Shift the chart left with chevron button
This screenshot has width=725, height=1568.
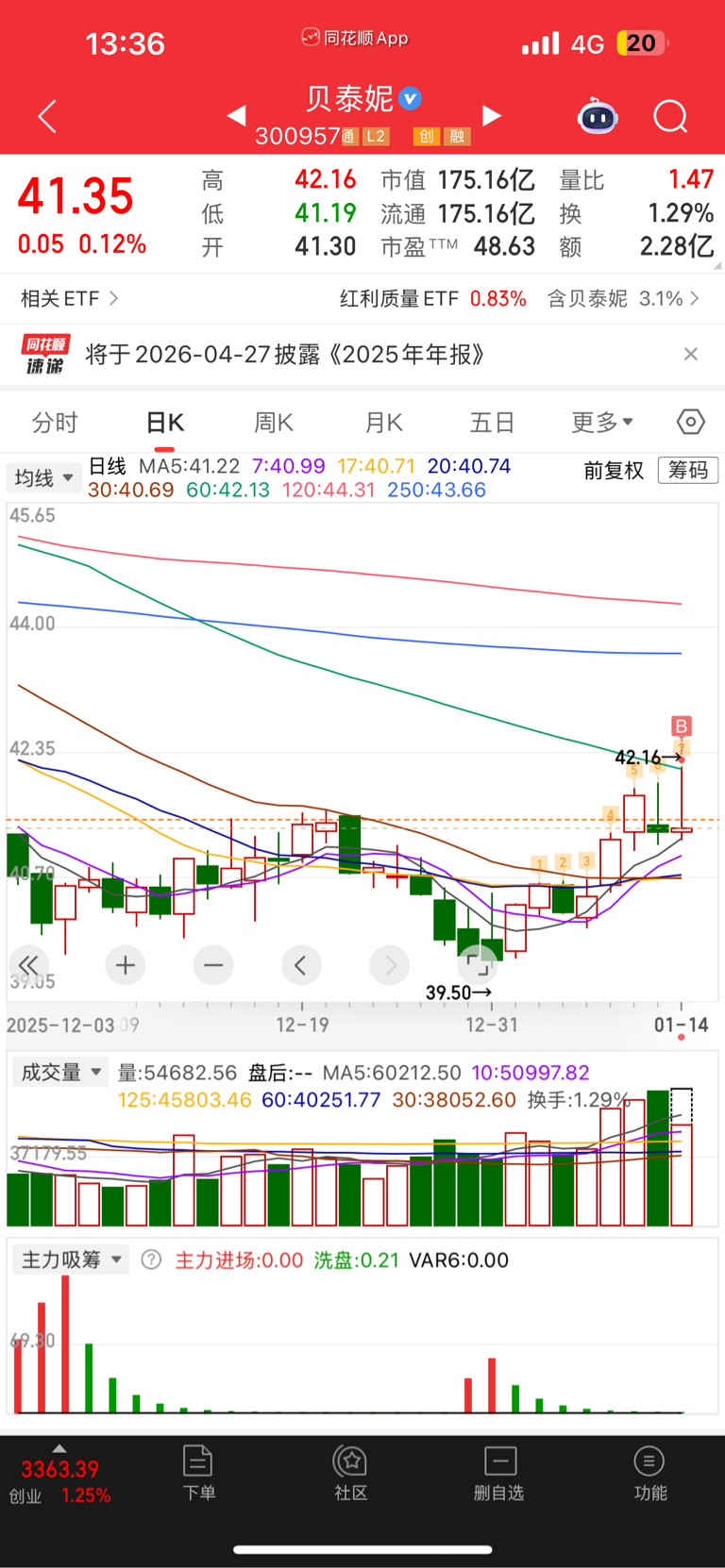(301, 965)
